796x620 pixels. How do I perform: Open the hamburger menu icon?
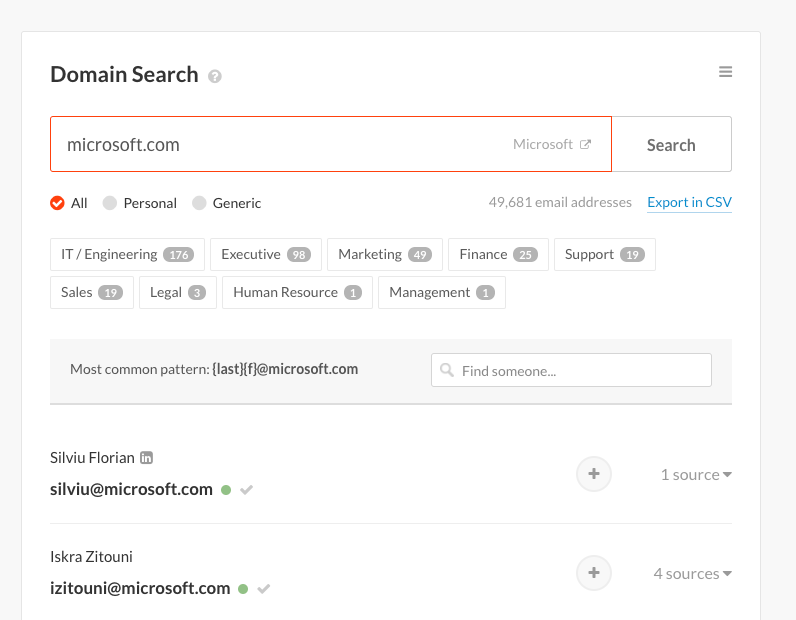click(x=725, y=72)
